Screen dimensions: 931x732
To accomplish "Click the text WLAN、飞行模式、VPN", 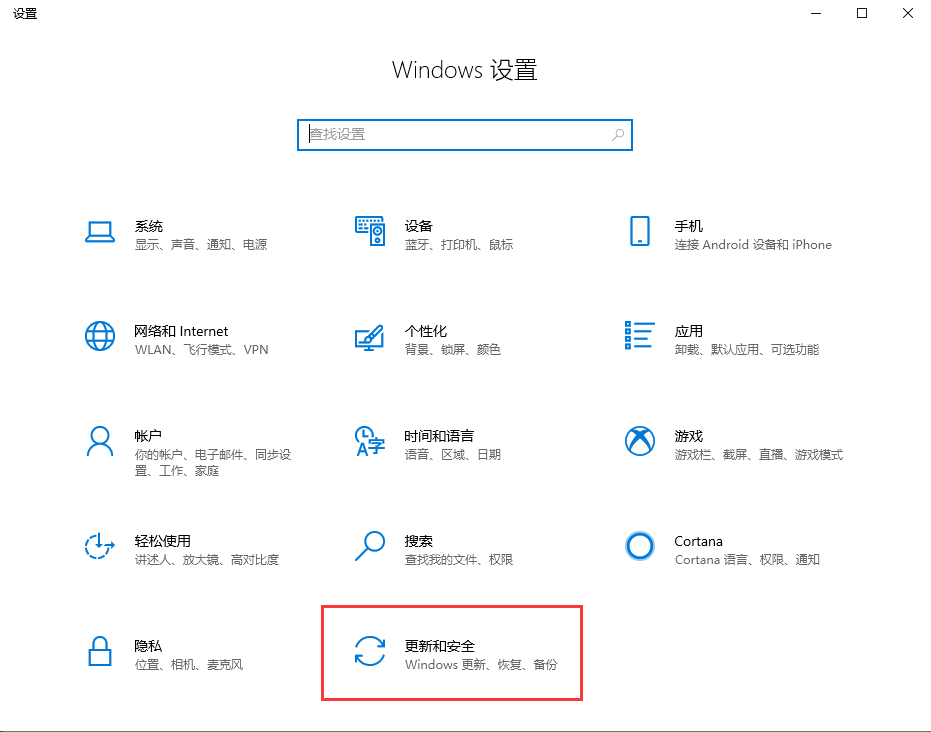I will (201, 350).
